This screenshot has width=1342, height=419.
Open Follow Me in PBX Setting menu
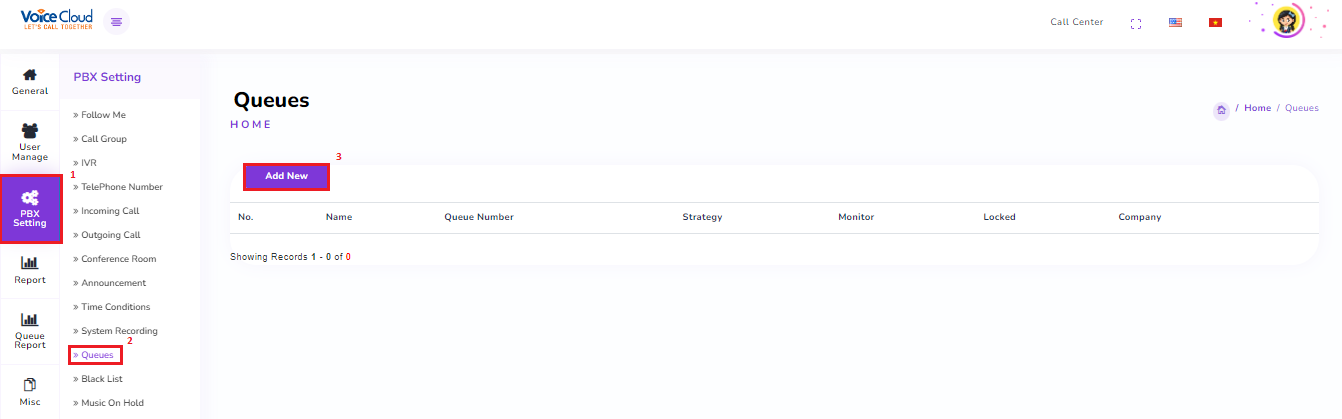(x=103, y=115)
